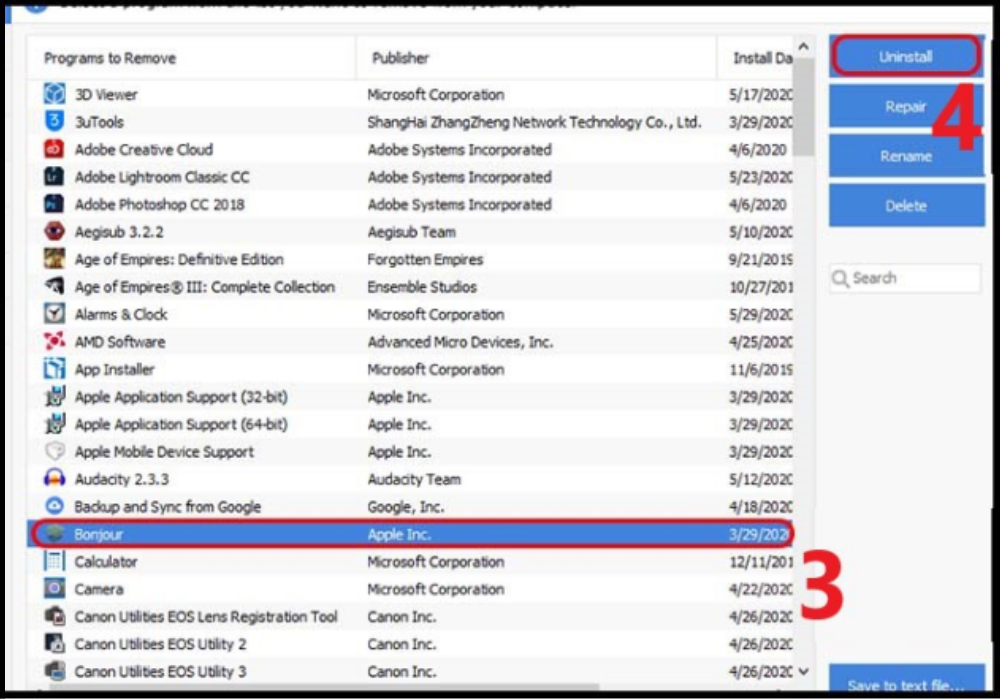Click Aegisub Team publisher cell
Screen dimensions: 1000x700
[x=411, y=231]
